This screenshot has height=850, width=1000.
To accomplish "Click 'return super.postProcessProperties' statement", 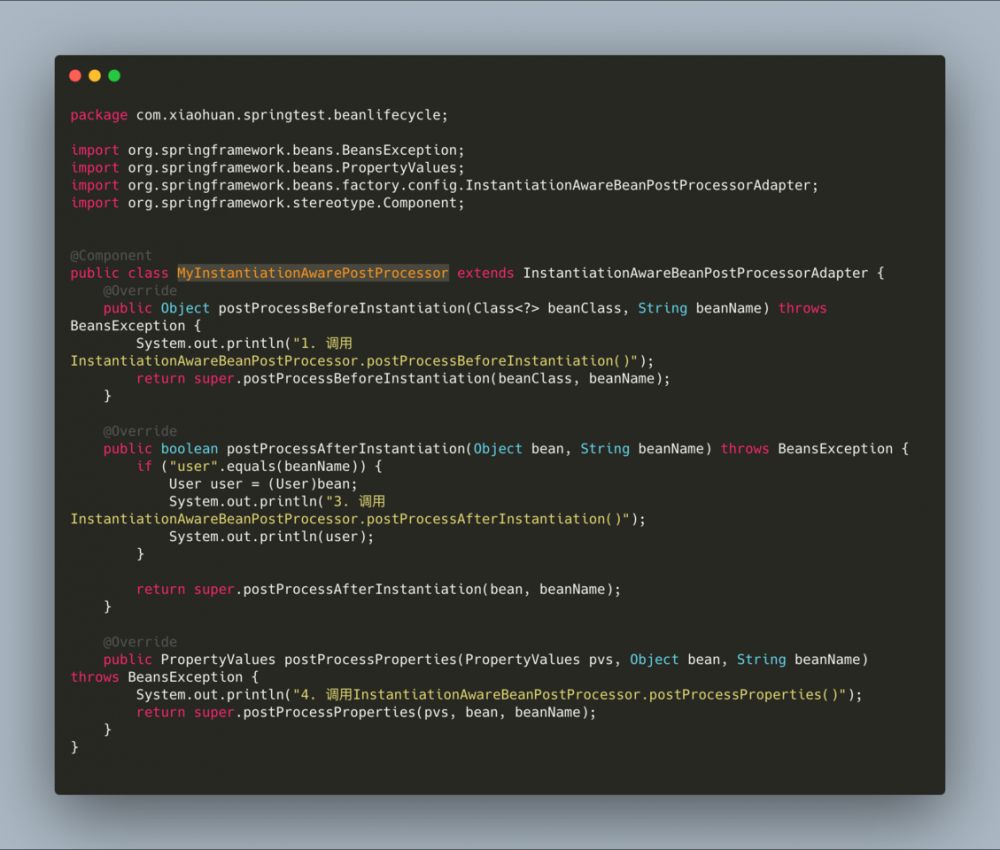I will coord(366,713).
